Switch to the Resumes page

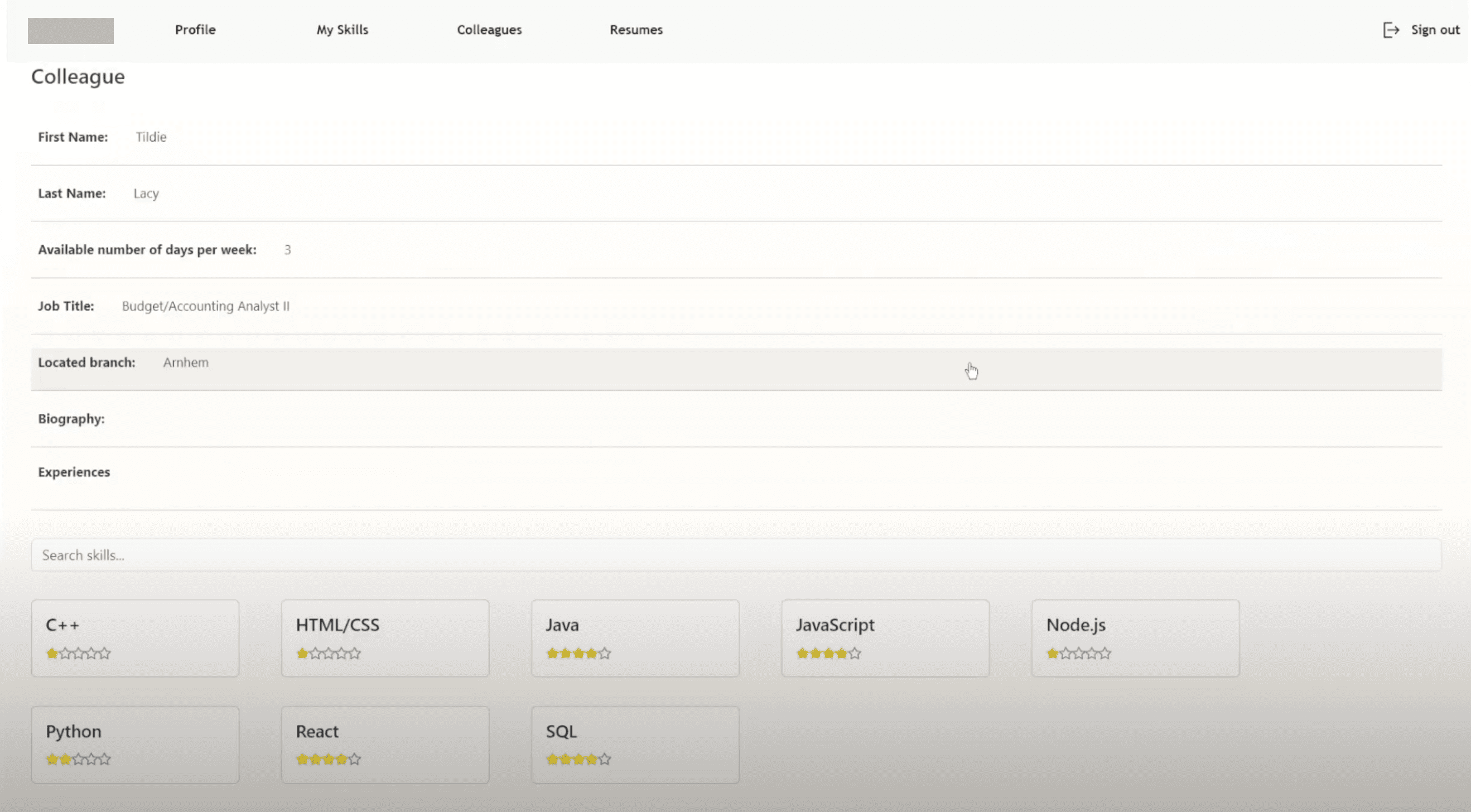(636, 30)
